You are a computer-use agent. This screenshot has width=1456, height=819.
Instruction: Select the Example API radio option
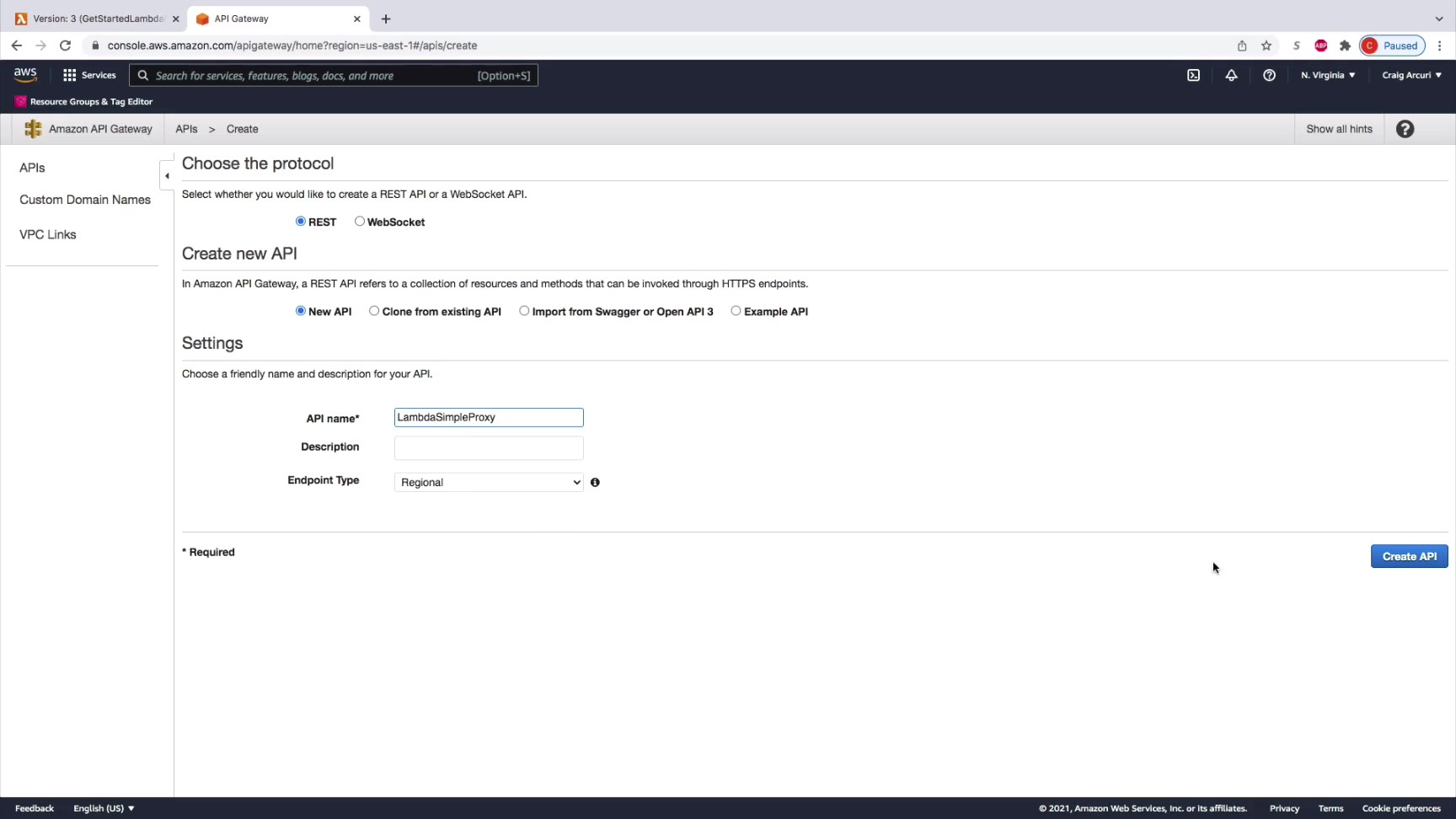(736, 311)
